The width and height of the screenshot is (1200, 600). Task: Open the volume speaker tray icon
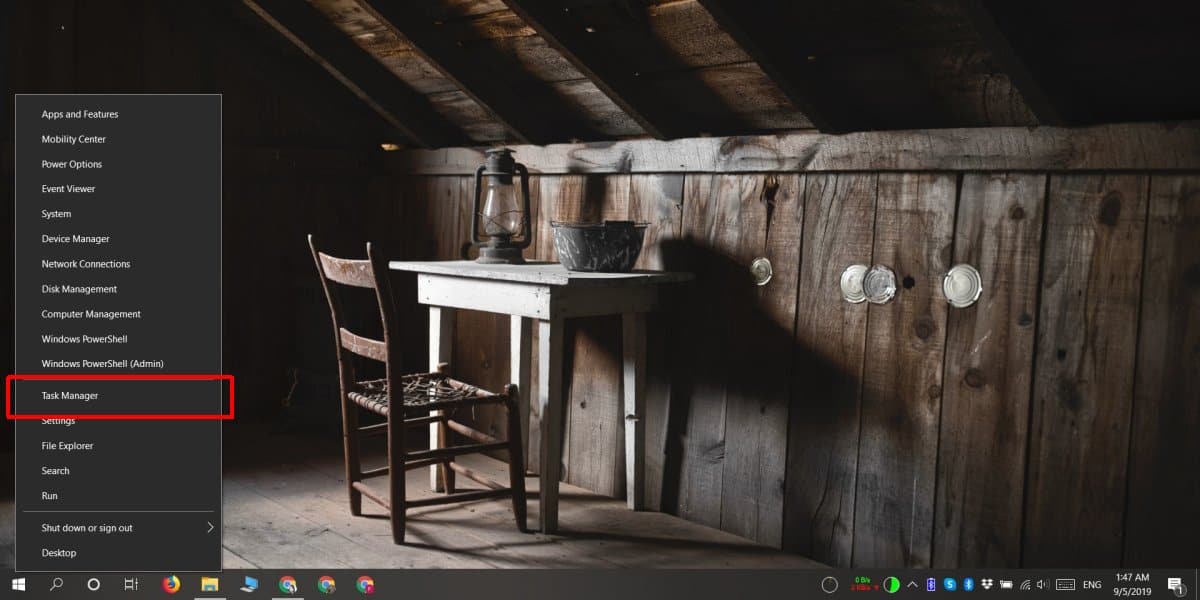[1043, 584]
